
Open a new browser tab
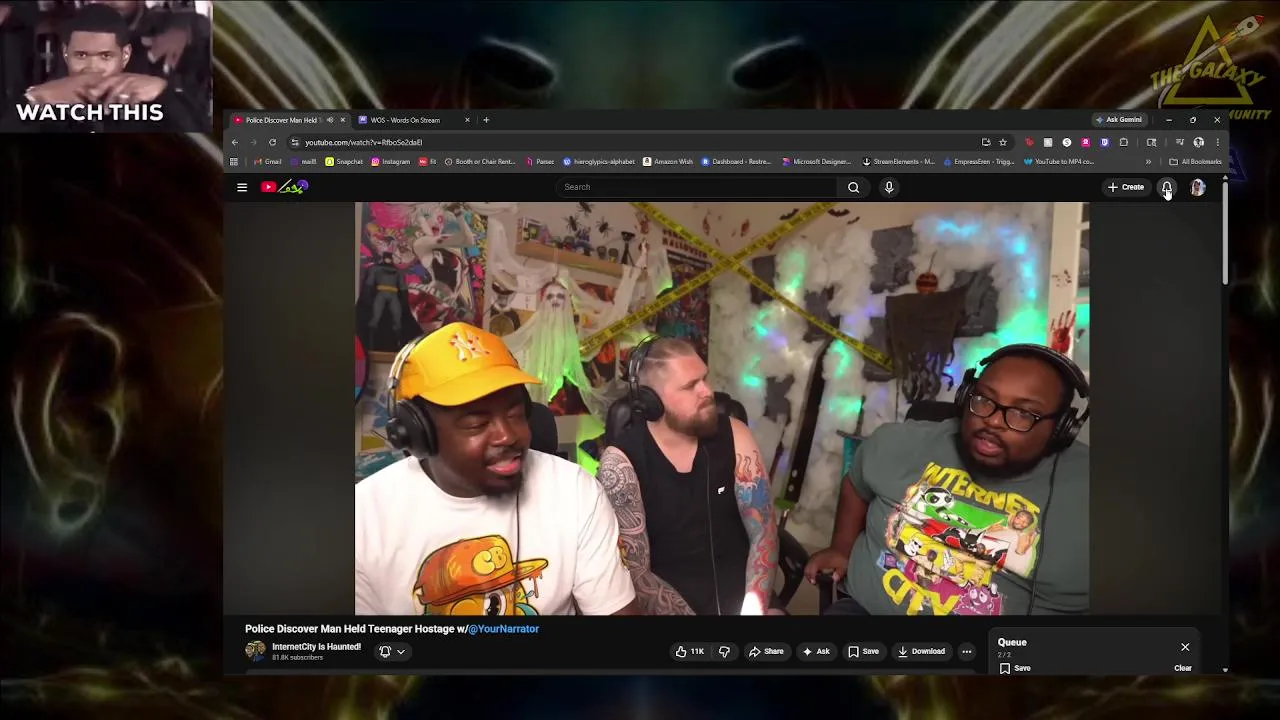pyautogui.click(x=486, y=120)
